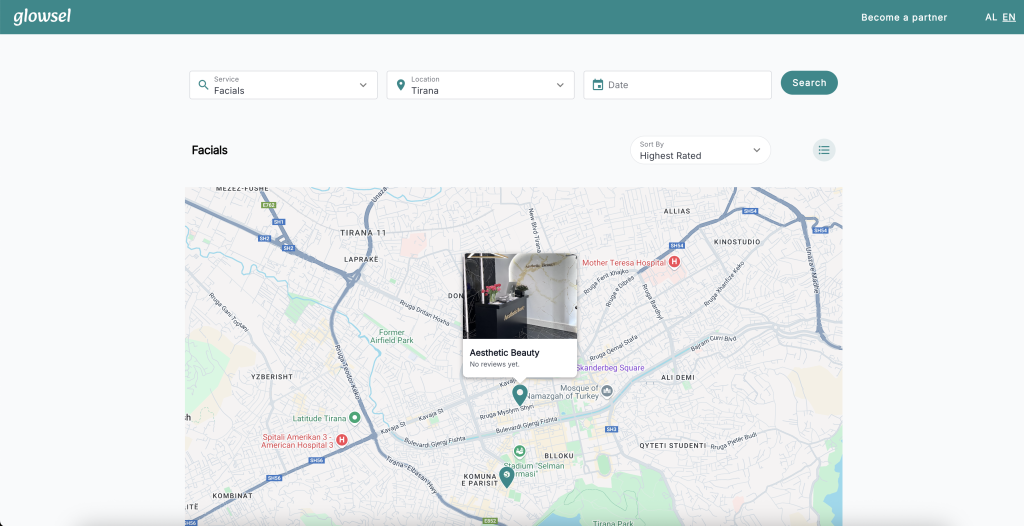Viewport: 1024px width, 526px height.
Task: Click Spitali Amerikan 3 hospital marker icon
Action: click(341, 440)
